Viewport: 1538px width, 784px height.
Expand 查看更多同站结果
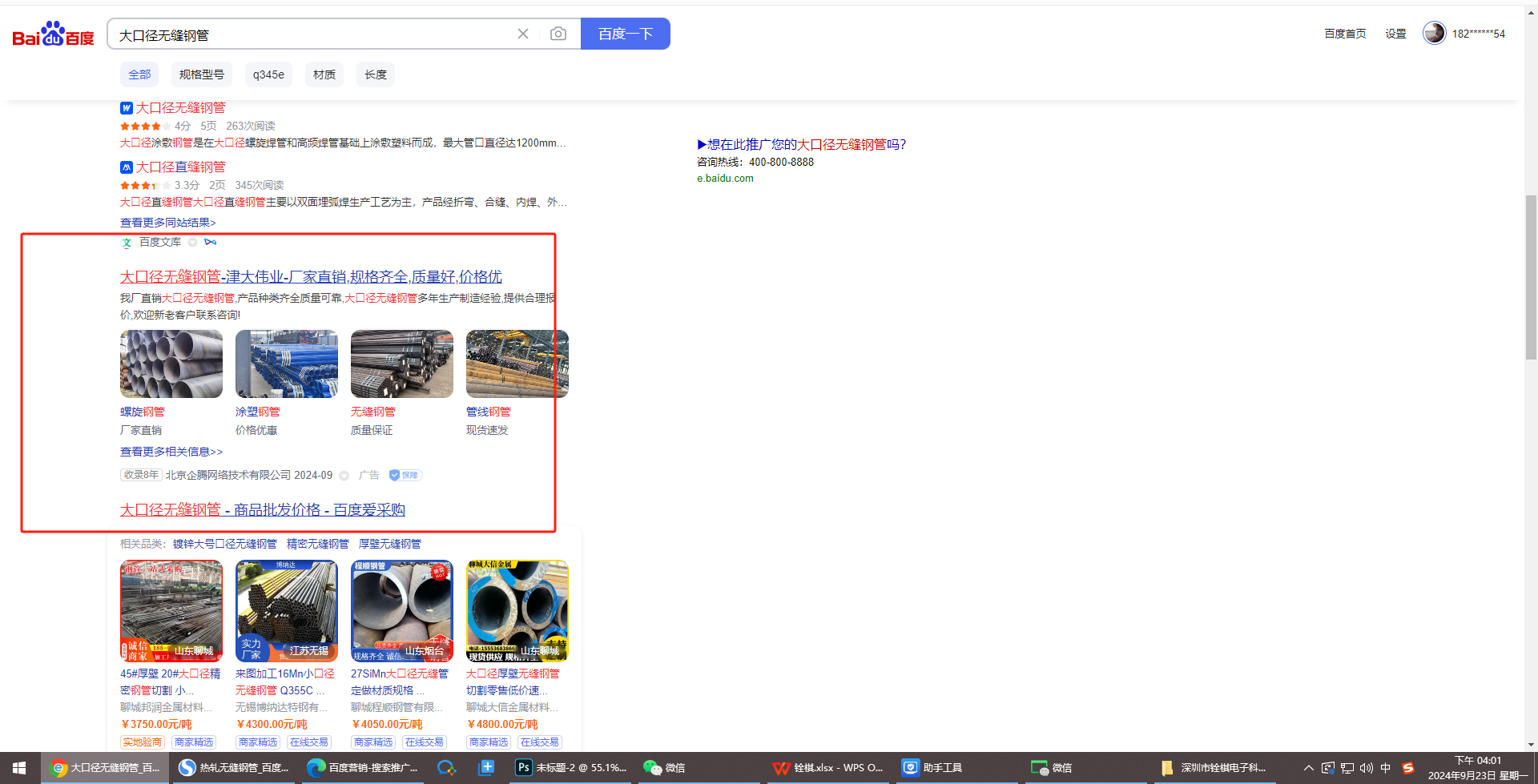(x=168, y=223)
